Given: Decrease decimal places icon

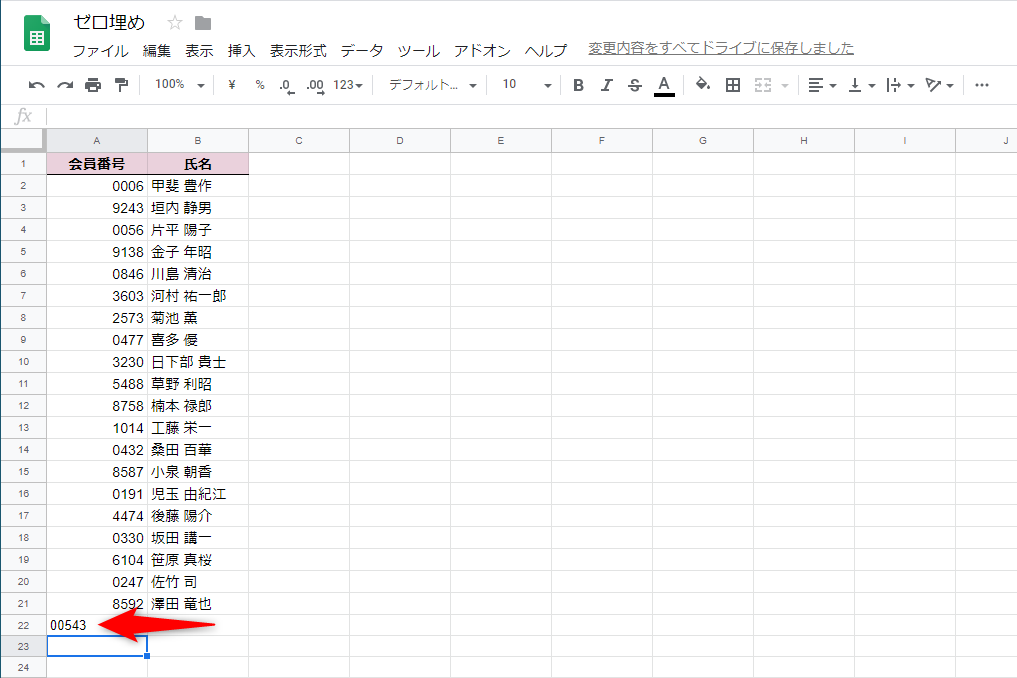Looking at the screenshot, I should tap(286, 86).
